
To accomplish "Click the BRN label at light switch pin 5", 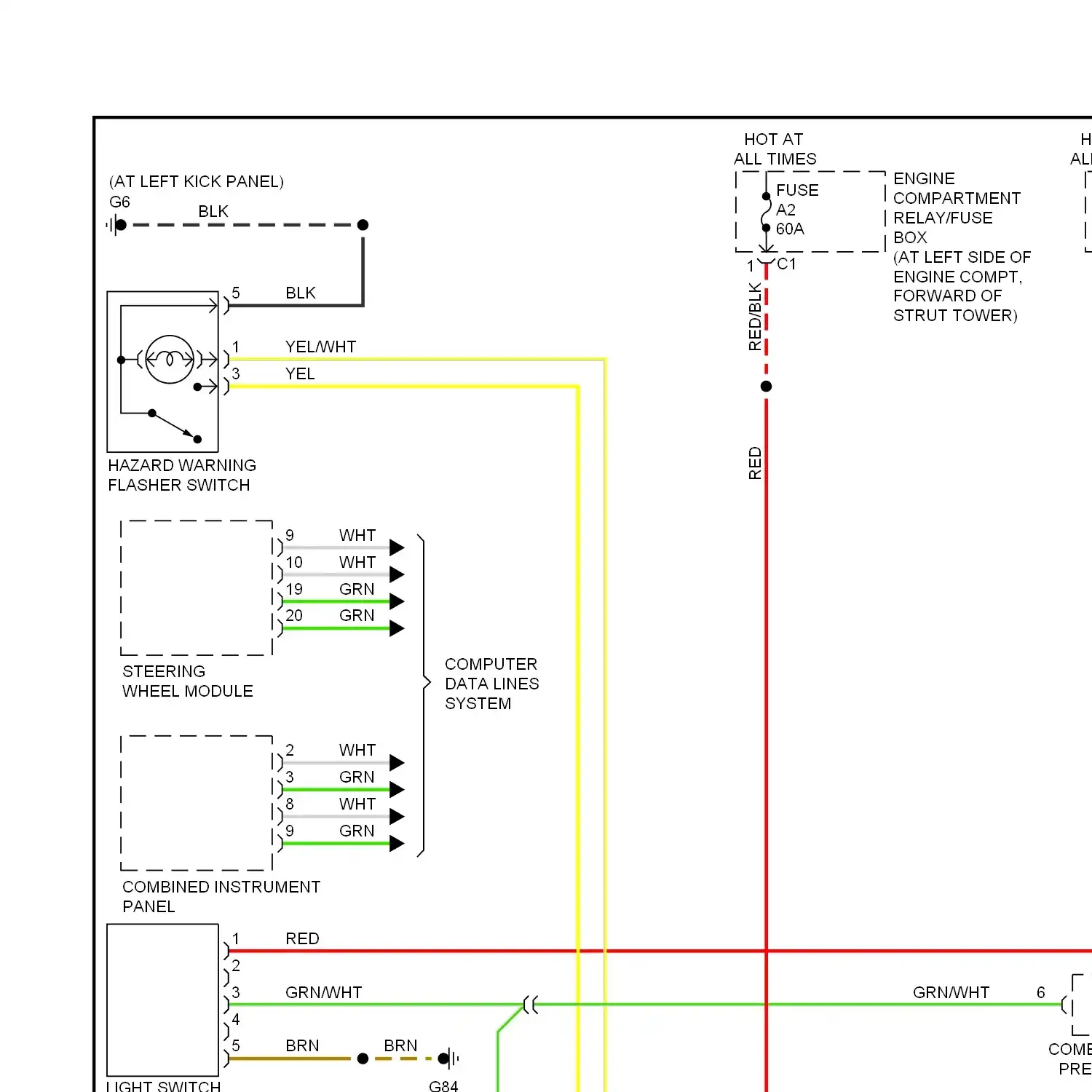I will pos(302,1045).
